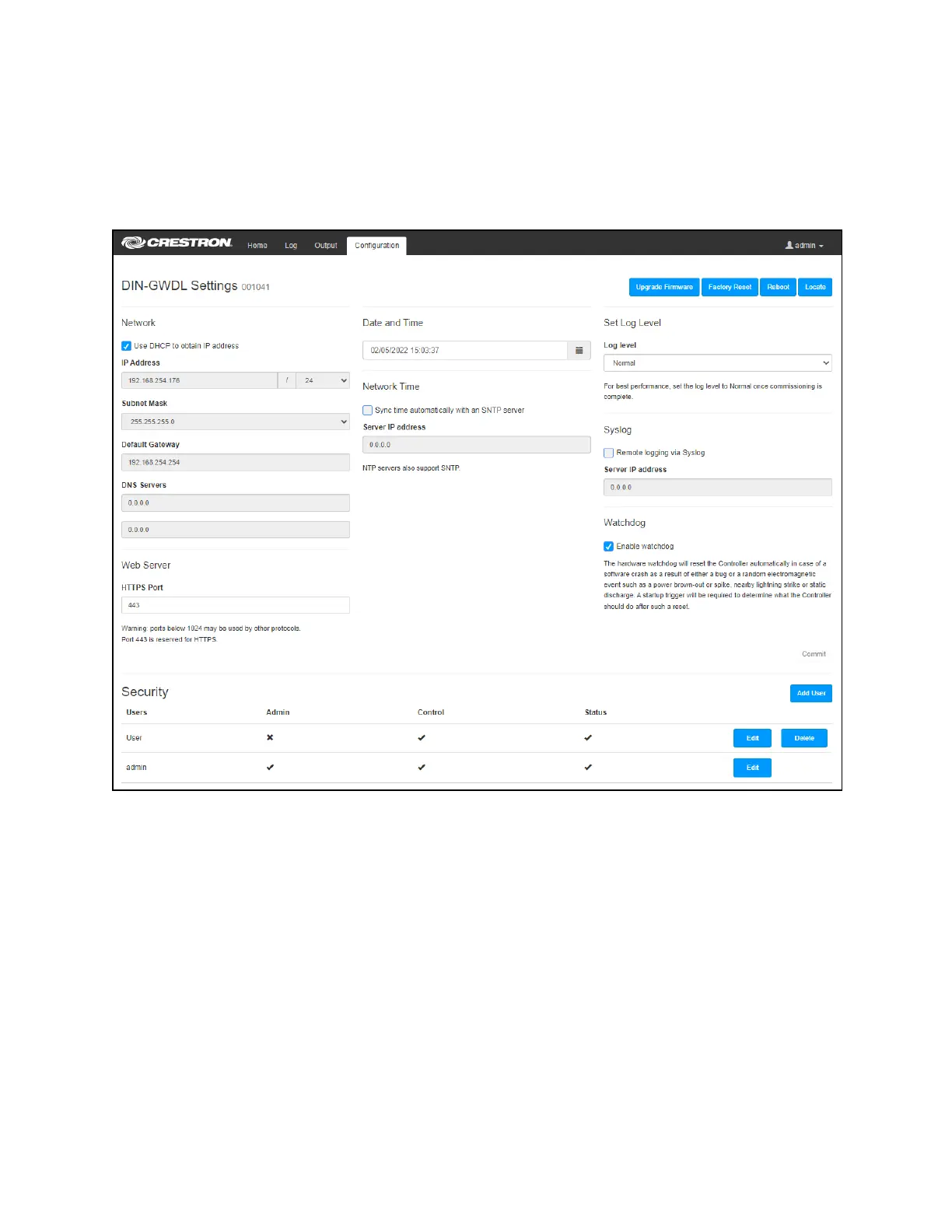This screenshot has height=1232, width=952.
Task: Open the IP prefix length dropdown
Action: coord(323,380)
